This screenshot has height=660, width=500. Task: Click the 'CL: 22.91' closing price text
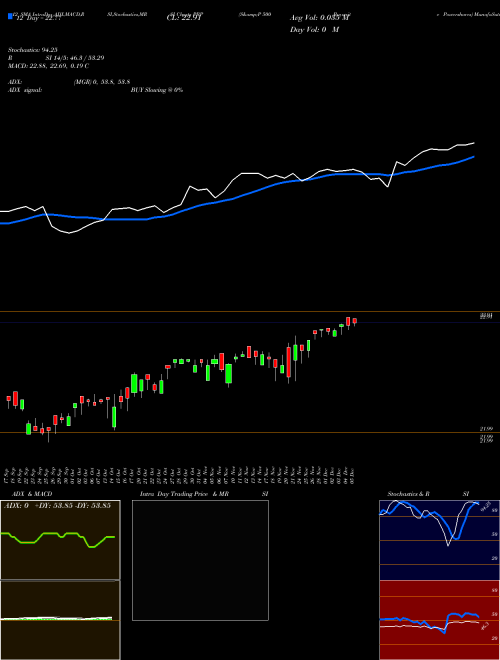pos(184,18)
